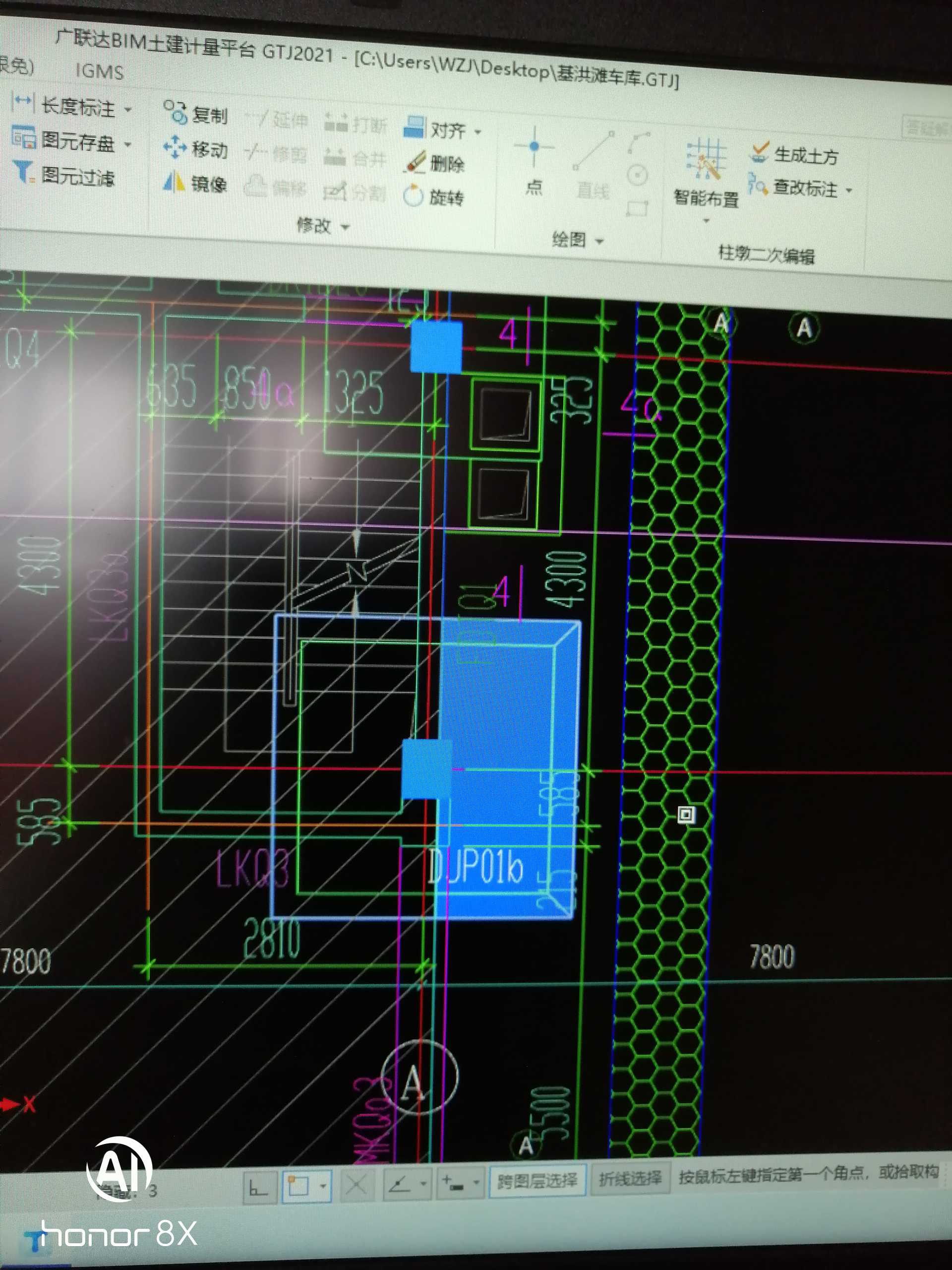This screenshot has width=952, height=1270.
Task: Click the 智能布置 smart layout tool
Action: 707,172
